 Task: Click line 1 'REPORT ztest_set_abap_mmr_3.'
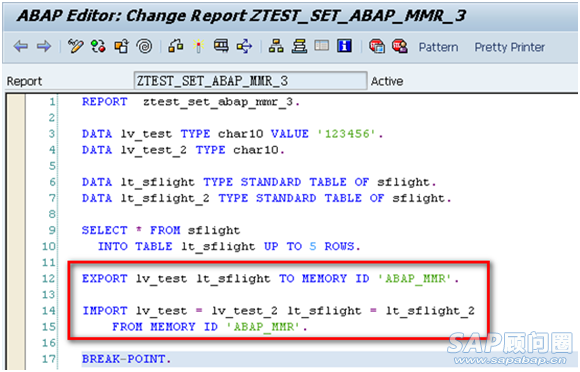191,102
